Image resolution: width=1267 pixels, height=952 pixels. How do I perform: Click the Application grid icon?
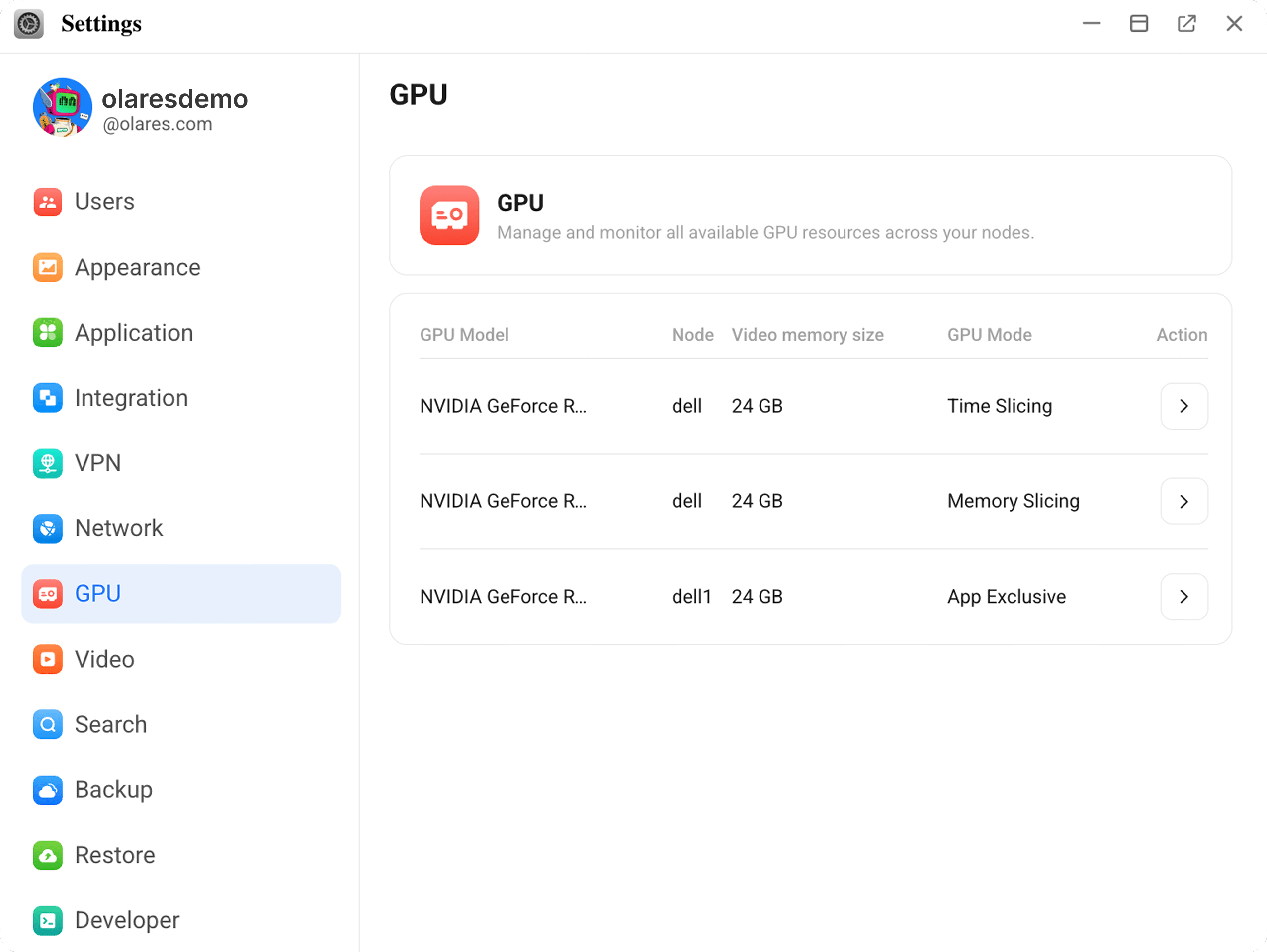[x=48, y=332]
